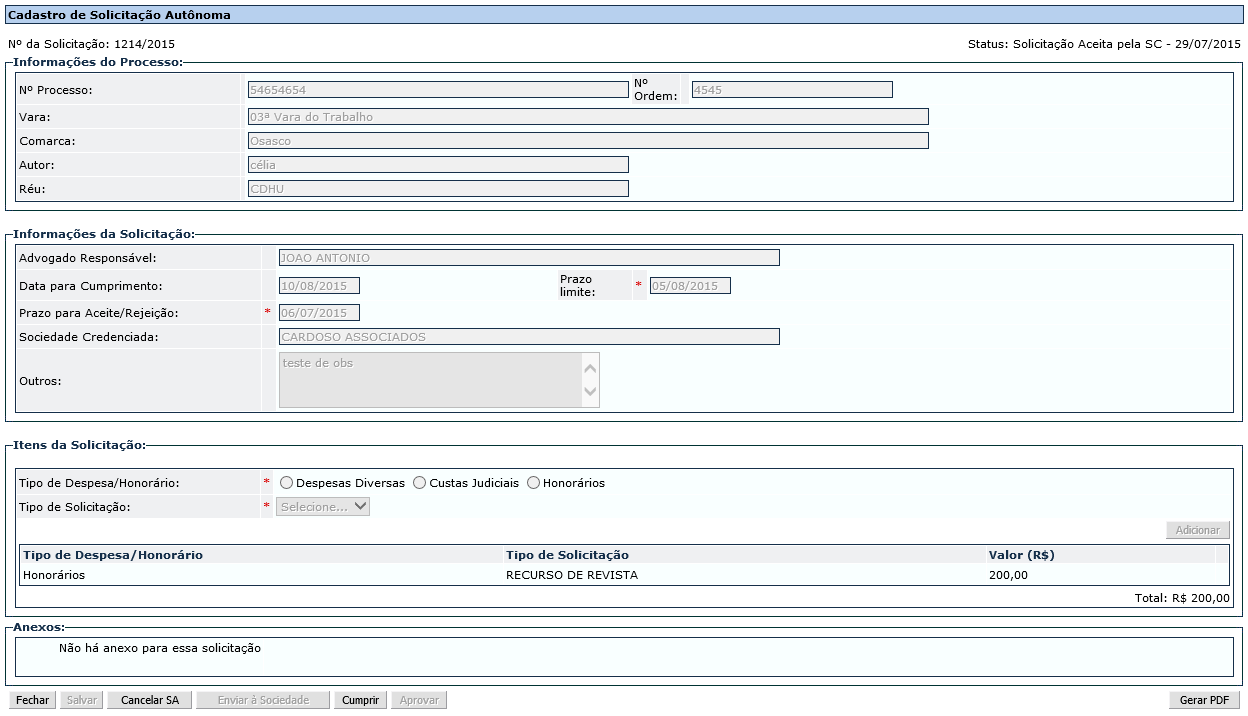The height and width of the screenshot is (716, 1248).
Task: Click the Vara input field
Action: (x=588, y=117)
